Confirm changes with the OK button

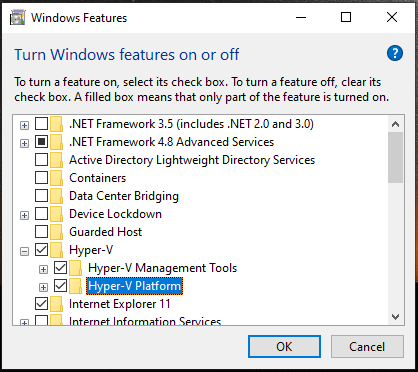(284, 347)
